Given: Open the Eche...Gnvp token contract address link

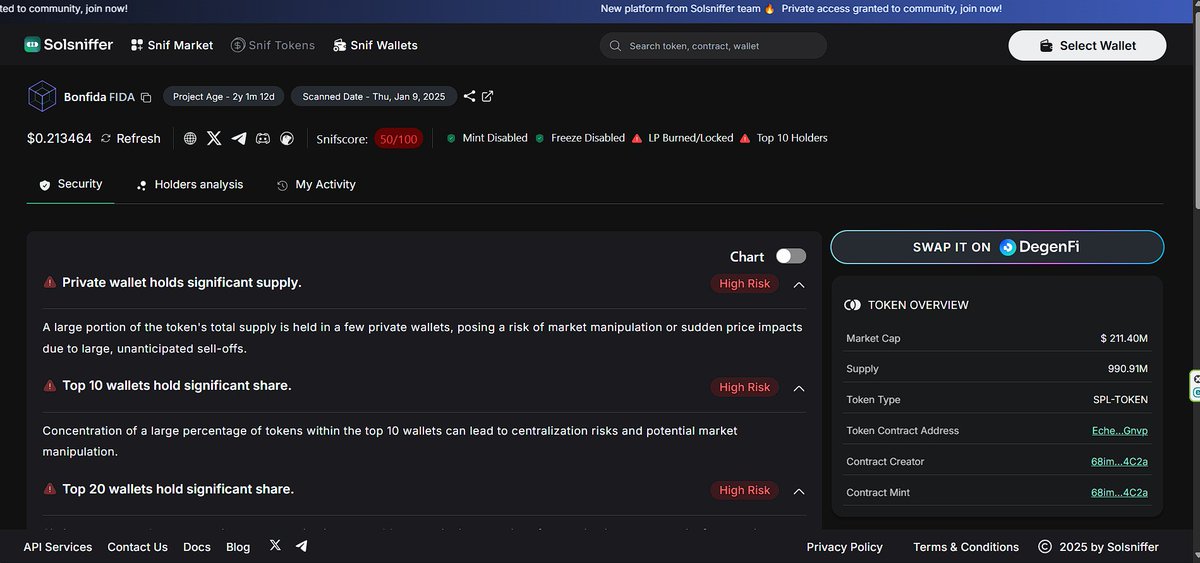Looking at the screenshot, I should pyautogui.click(x=1119, y=431).
